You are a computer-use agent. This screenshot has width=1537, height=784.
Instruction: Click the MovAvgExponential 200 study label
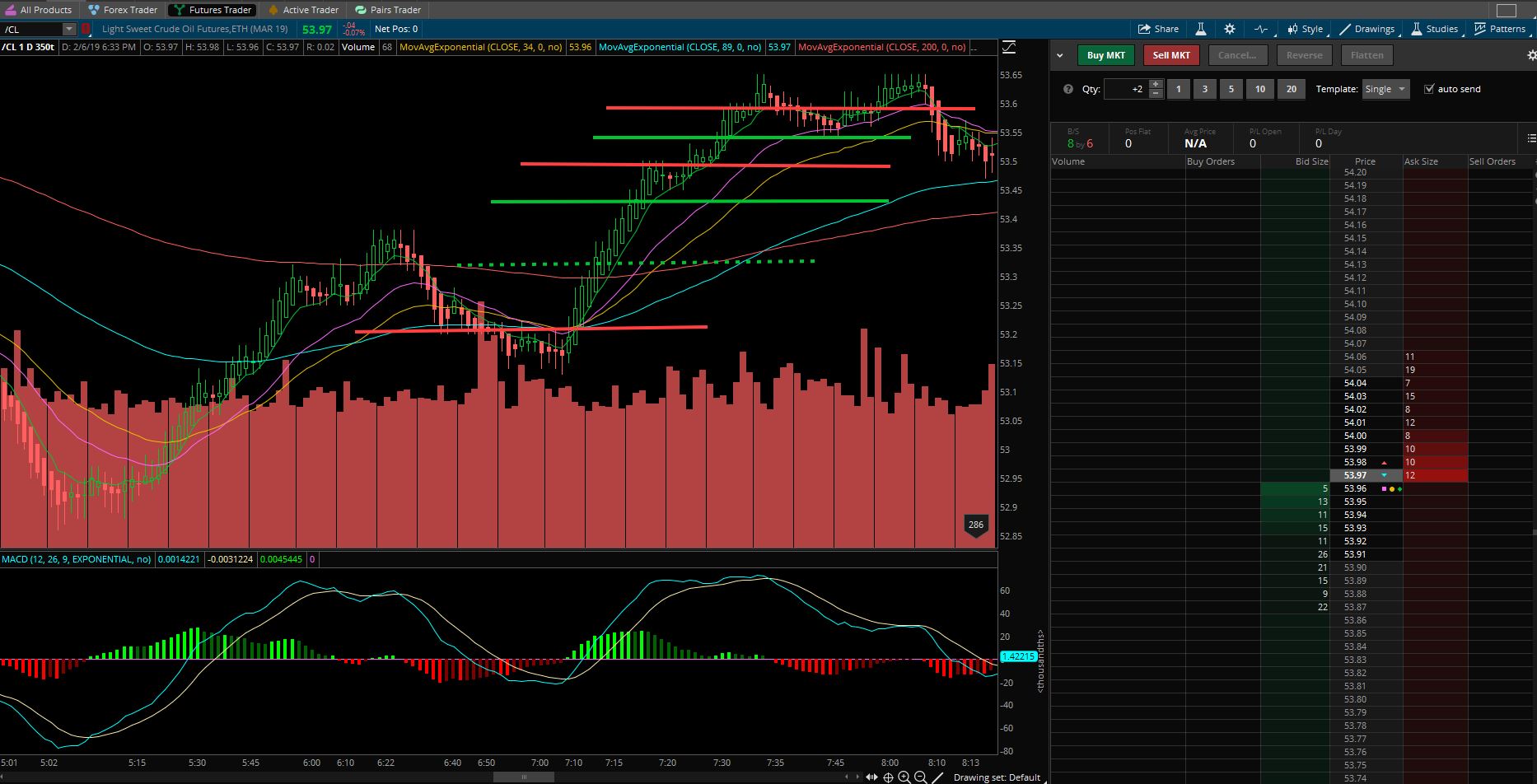coord(881,48)
